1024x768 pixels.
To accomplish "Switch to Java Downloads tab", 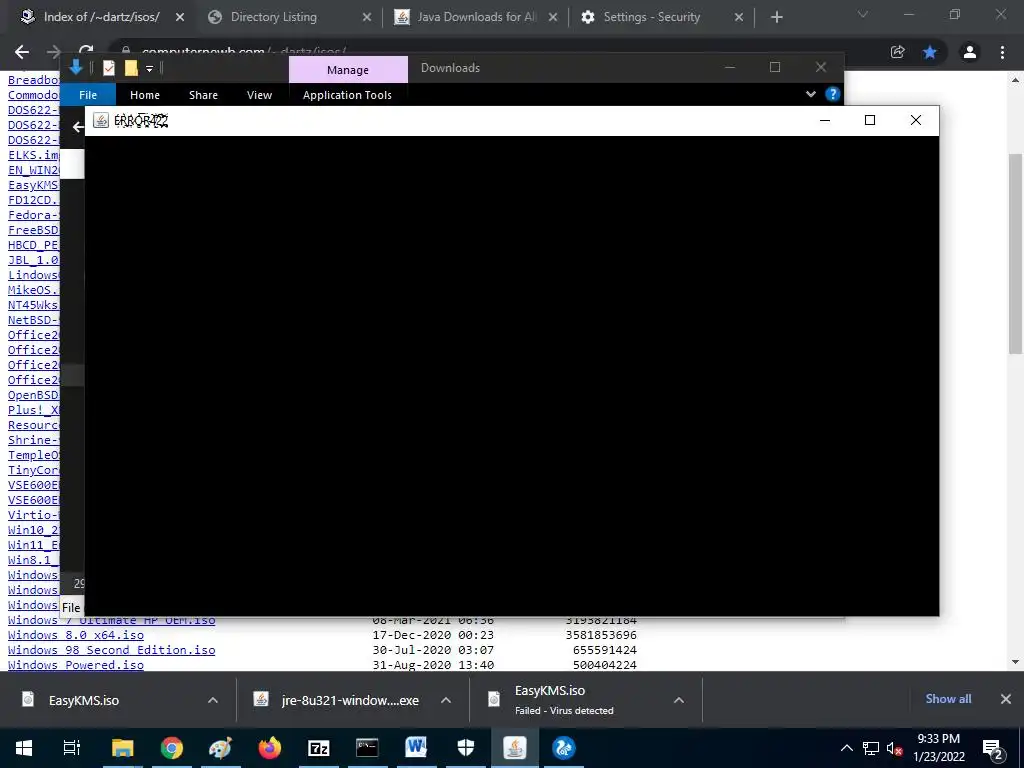I will pos(477,17).
